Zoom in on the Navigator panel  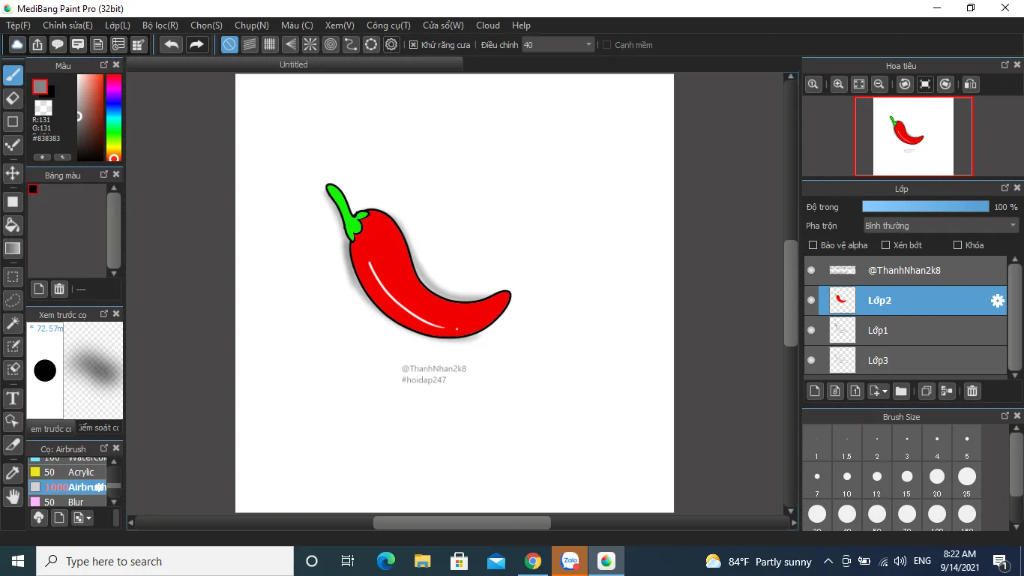point(839,84)
